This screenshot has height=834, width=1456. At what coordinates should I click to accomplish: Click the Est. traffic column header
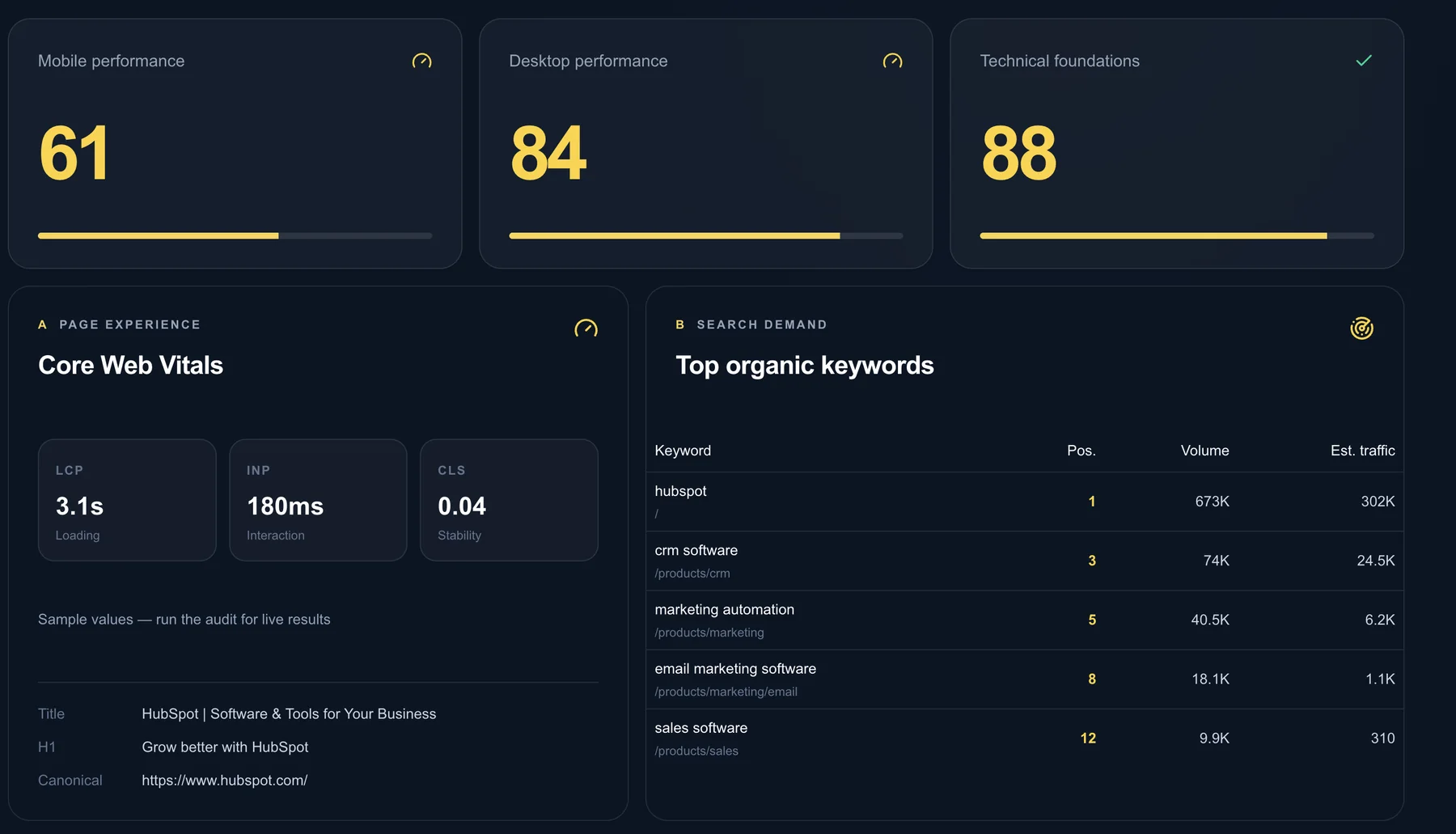(1362, 451)
